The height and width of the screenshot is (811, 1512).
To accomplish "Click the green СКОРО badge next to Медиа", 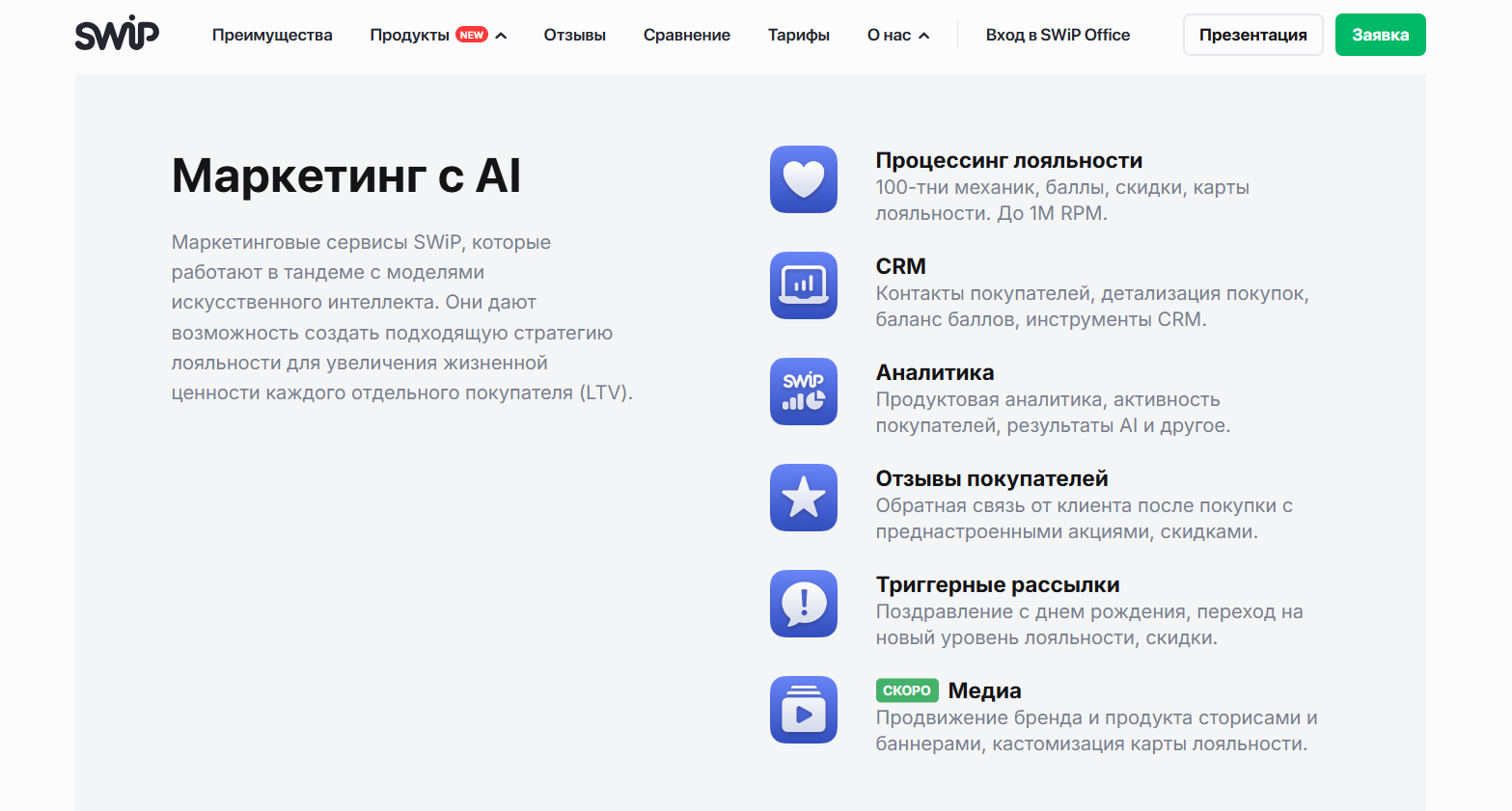I will click(x=906, y=690).
